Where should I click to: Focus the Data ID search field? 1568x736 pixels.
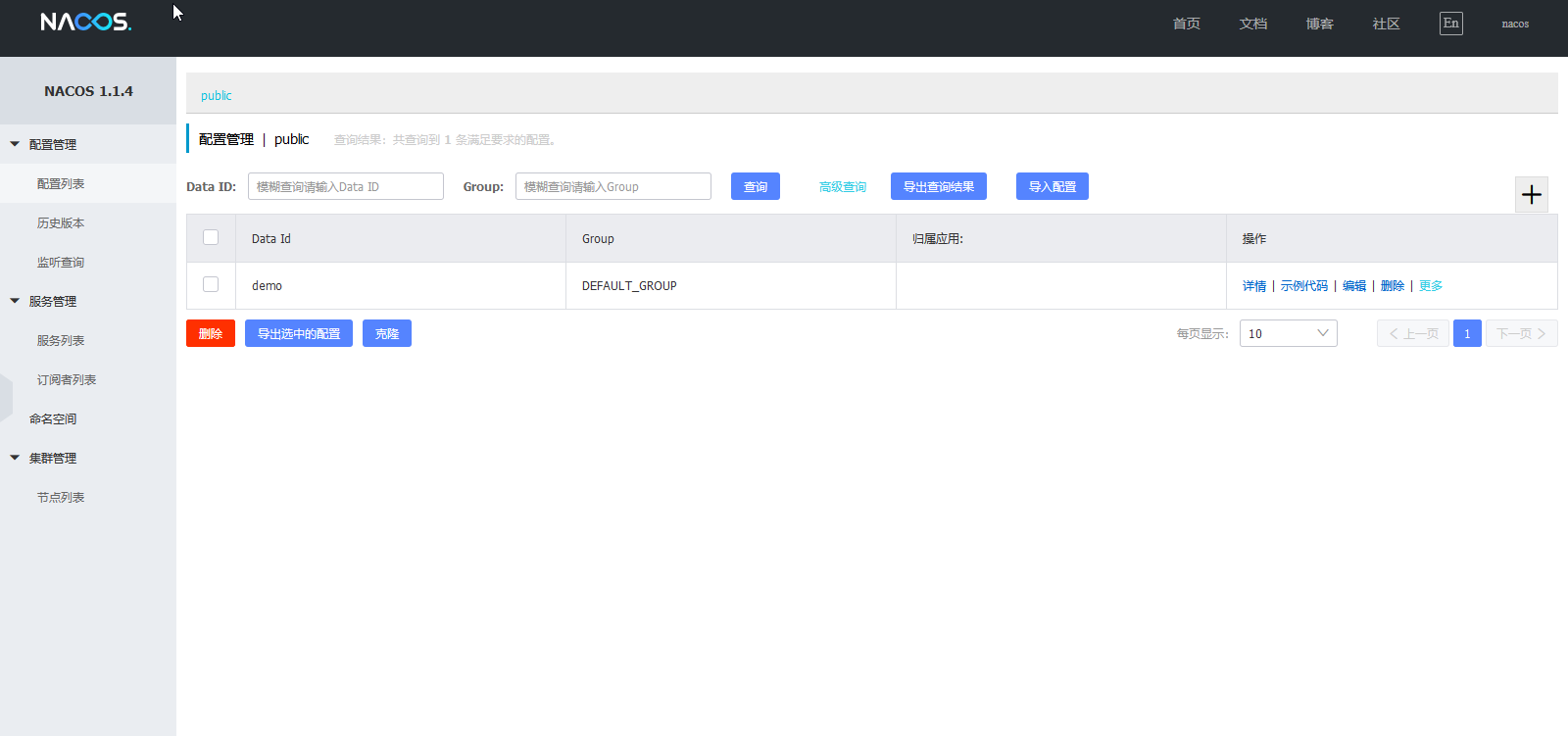click(346, 186)
